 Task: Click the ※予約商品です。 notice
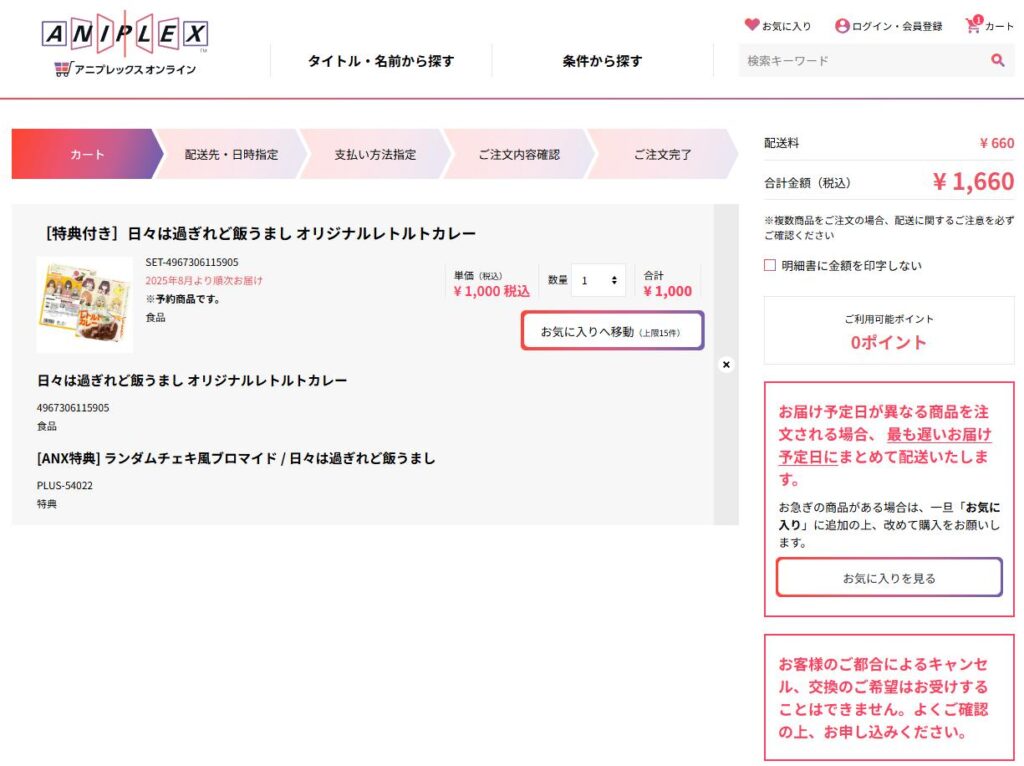tap(183, 298)
